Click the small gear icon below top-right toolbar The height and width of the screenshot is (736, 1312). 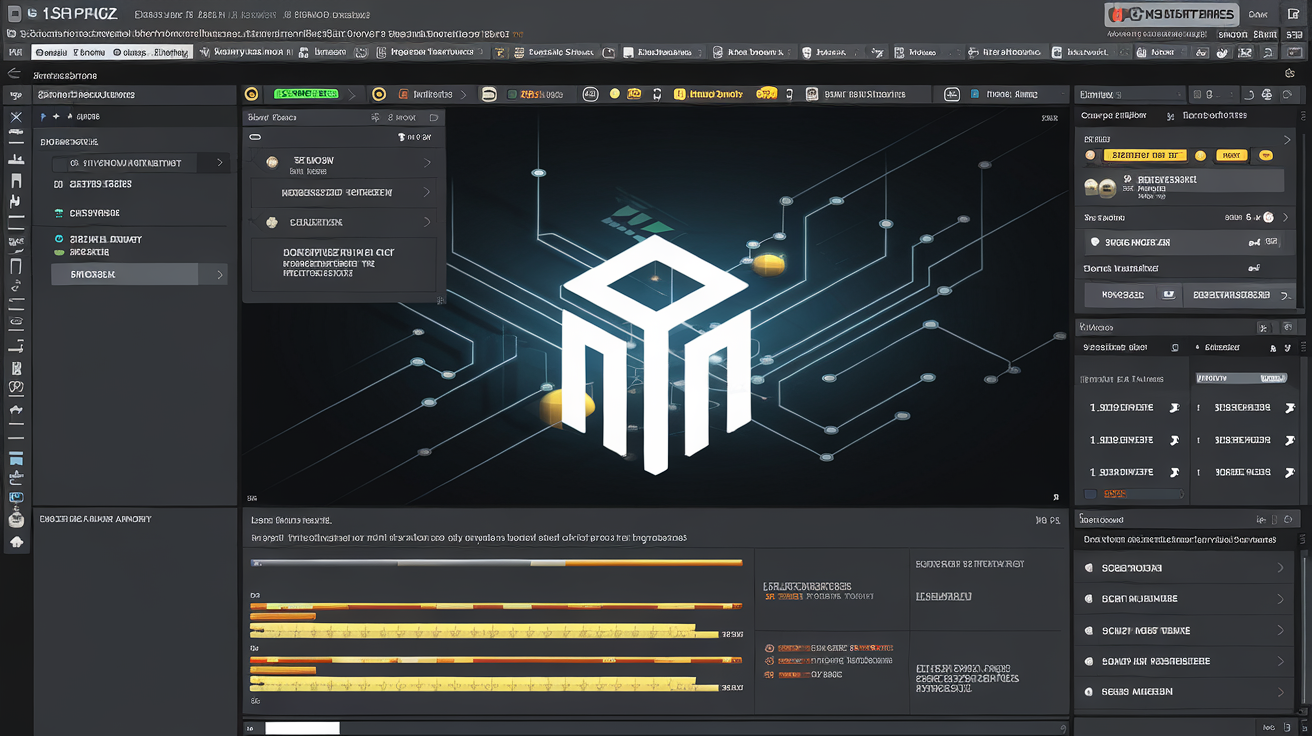click(1290, 74)
